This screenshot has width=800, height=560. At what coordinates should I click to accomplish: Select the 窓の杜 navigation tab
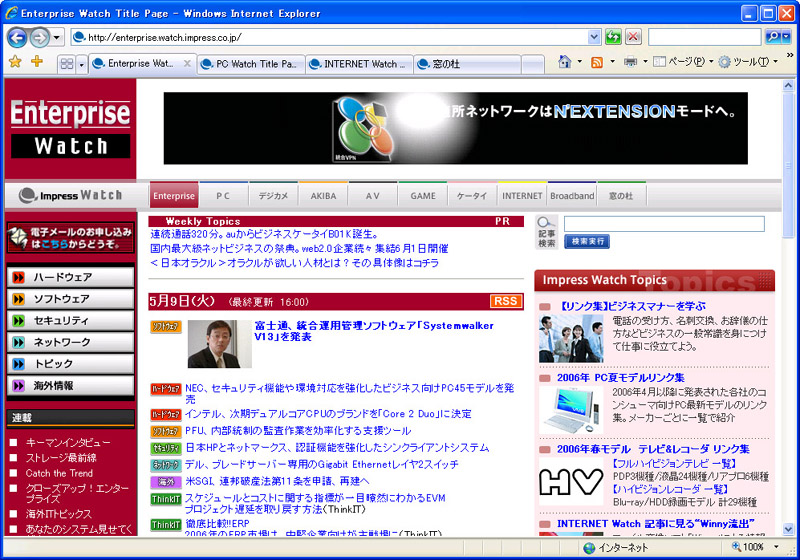pos(621,195)
